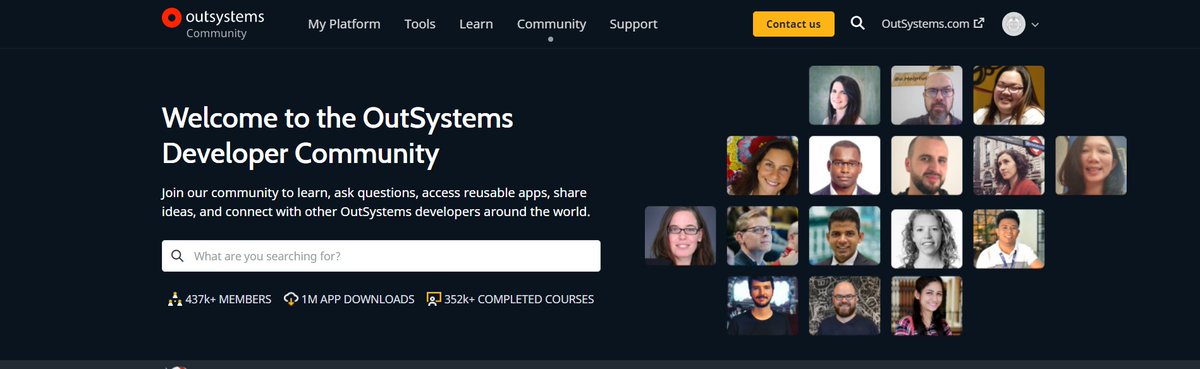
Task: Select the photo of woman in plaid shirt by bookshelf
Action: pos(926,306)
